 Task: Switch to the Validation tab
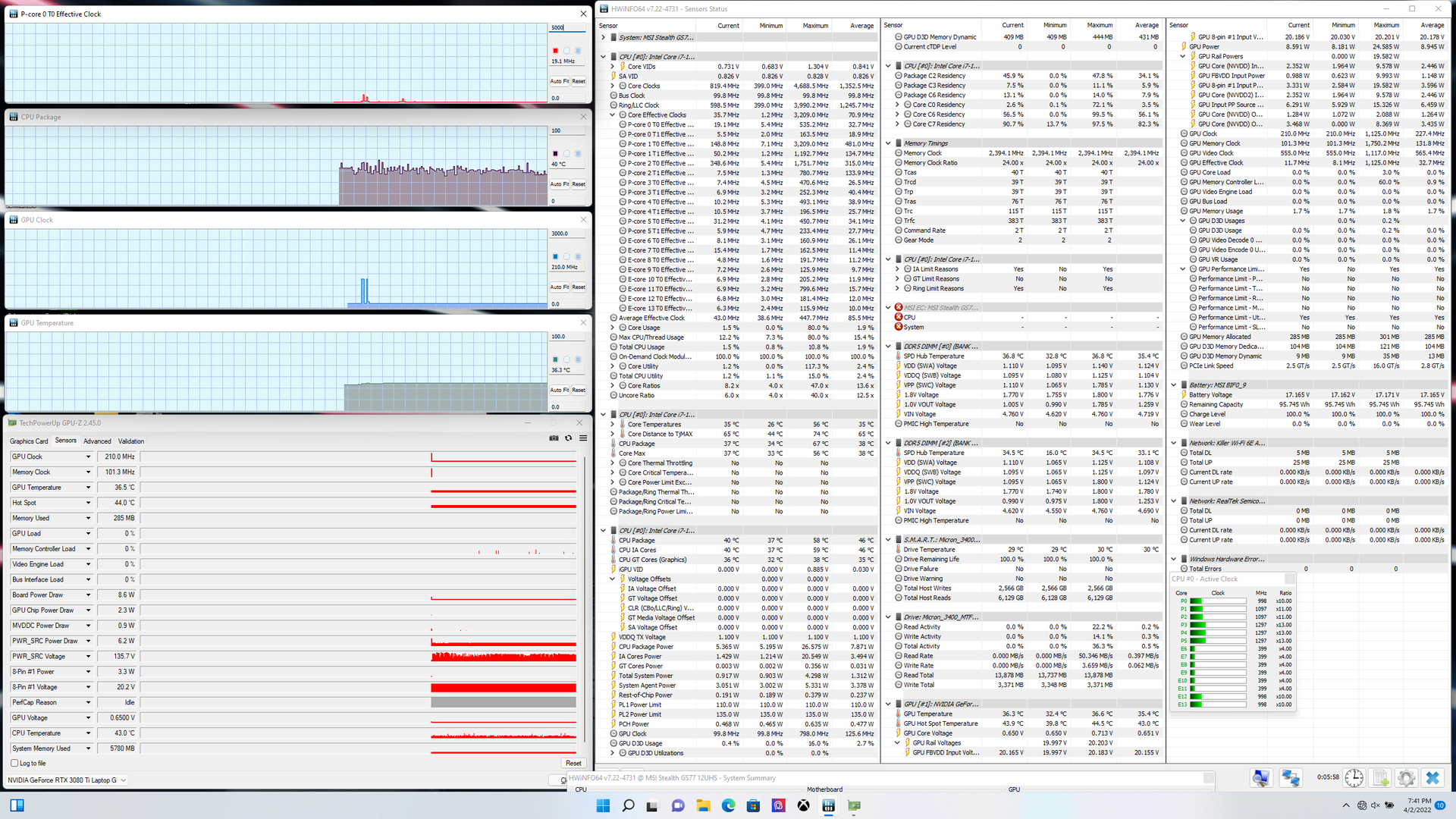tap(130, 441)
